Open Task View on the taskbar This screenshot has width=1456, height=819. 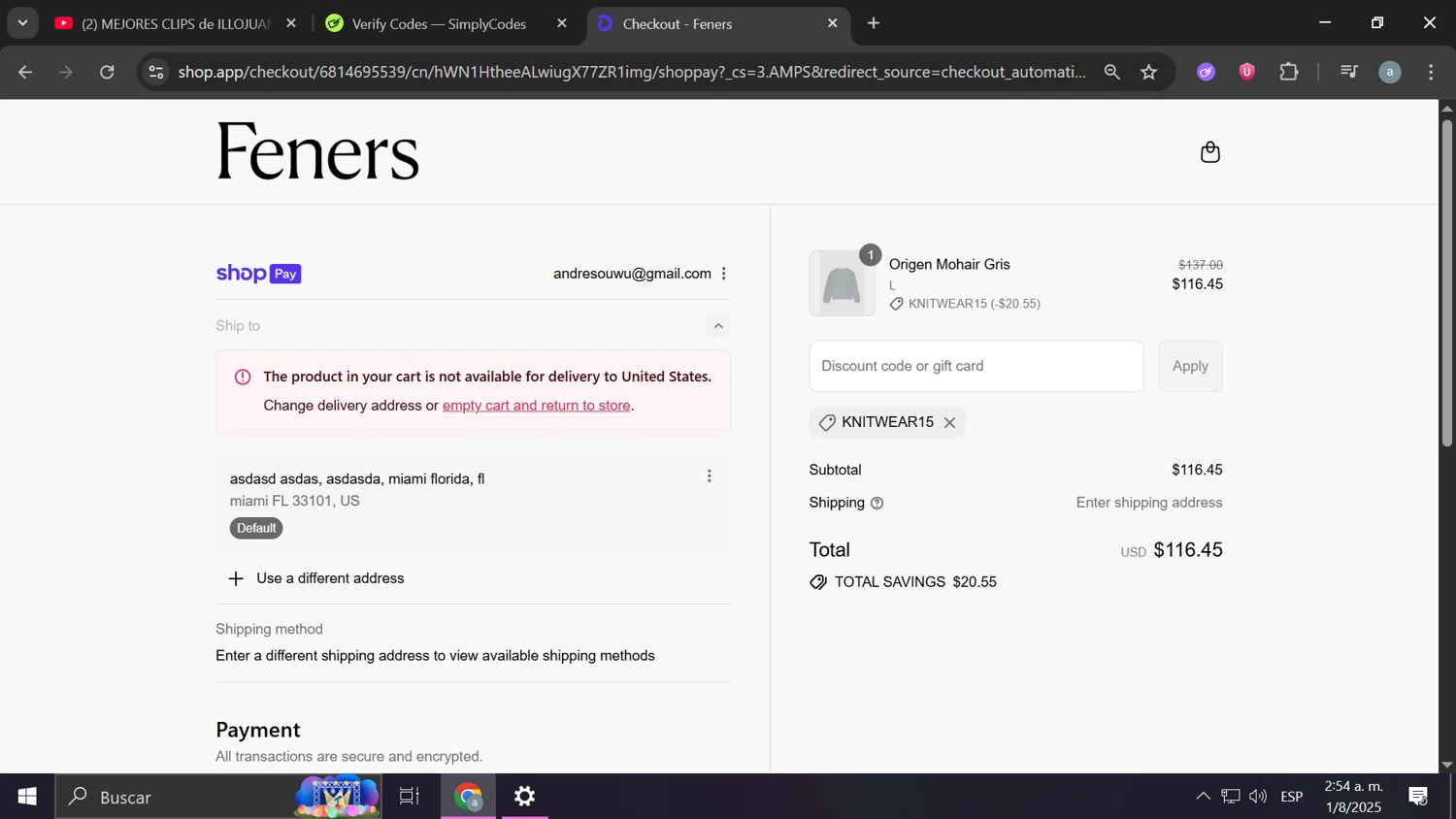pos(410,797)
